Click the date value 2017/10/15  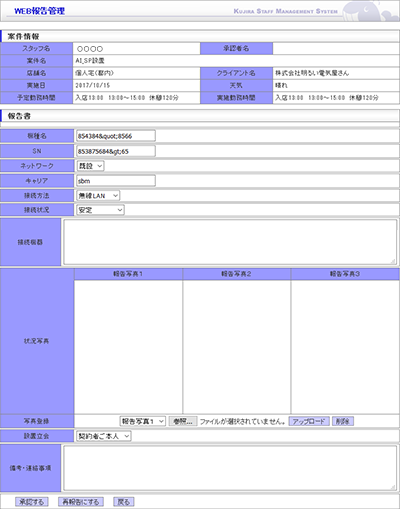click(92, 85)
